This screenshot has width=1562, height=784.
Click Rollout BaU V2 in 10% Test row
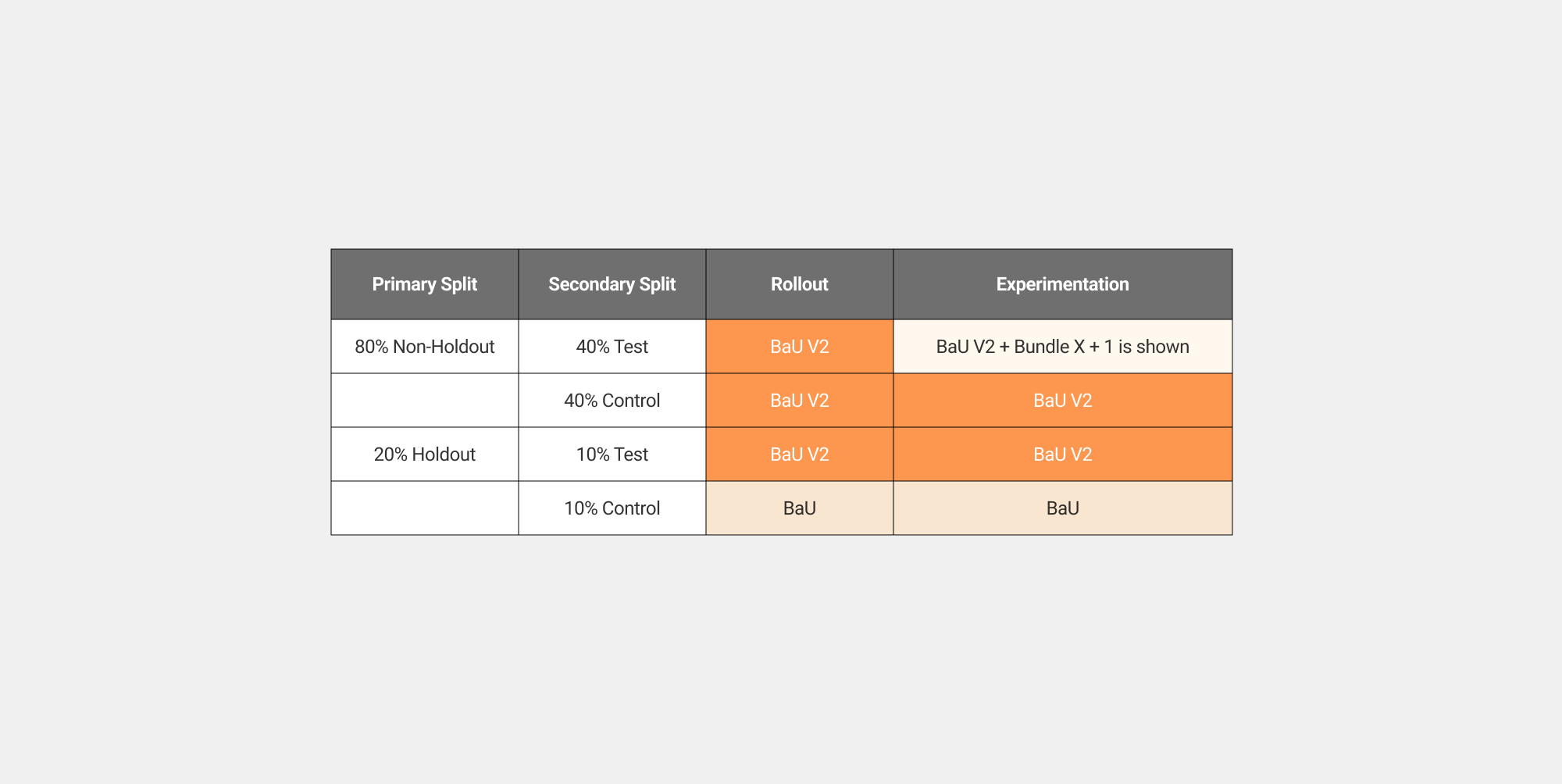pyautogui.click(x=799, y=454)
